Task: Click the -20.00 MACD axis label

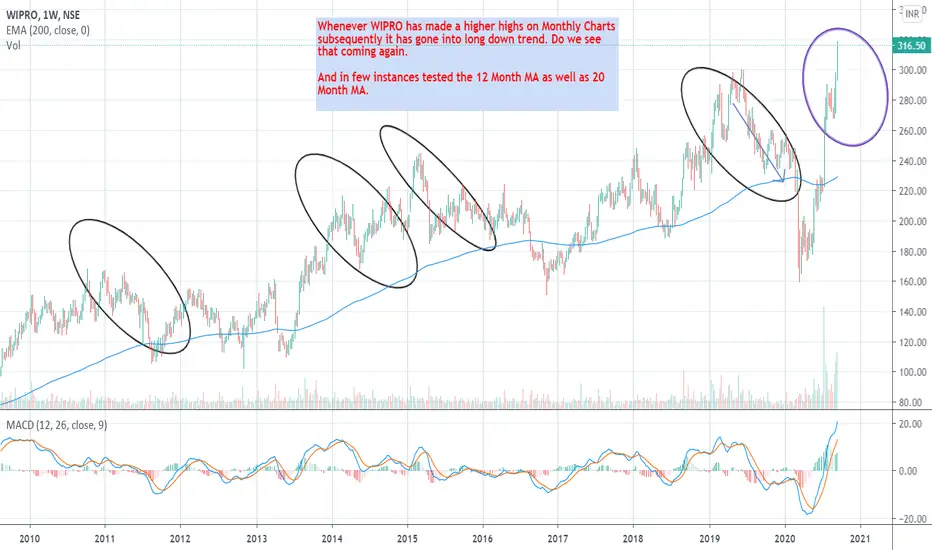Action: click(x=911, y=519)
